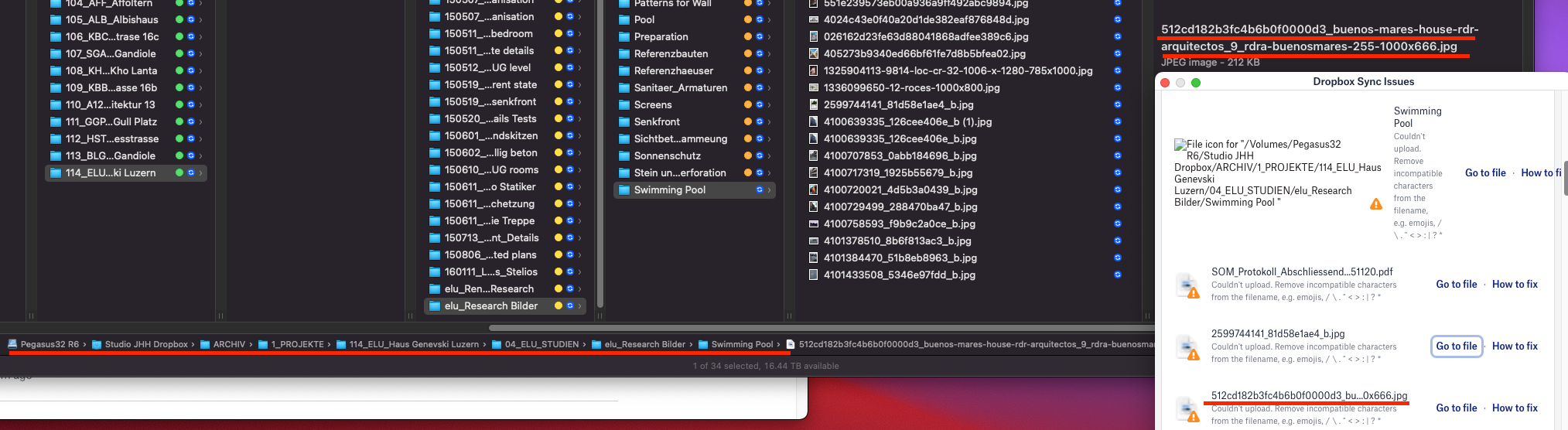Click the folder icon of 105_ALB_Albishaus
The image size is (1568, 430).
tap(56, 19)
